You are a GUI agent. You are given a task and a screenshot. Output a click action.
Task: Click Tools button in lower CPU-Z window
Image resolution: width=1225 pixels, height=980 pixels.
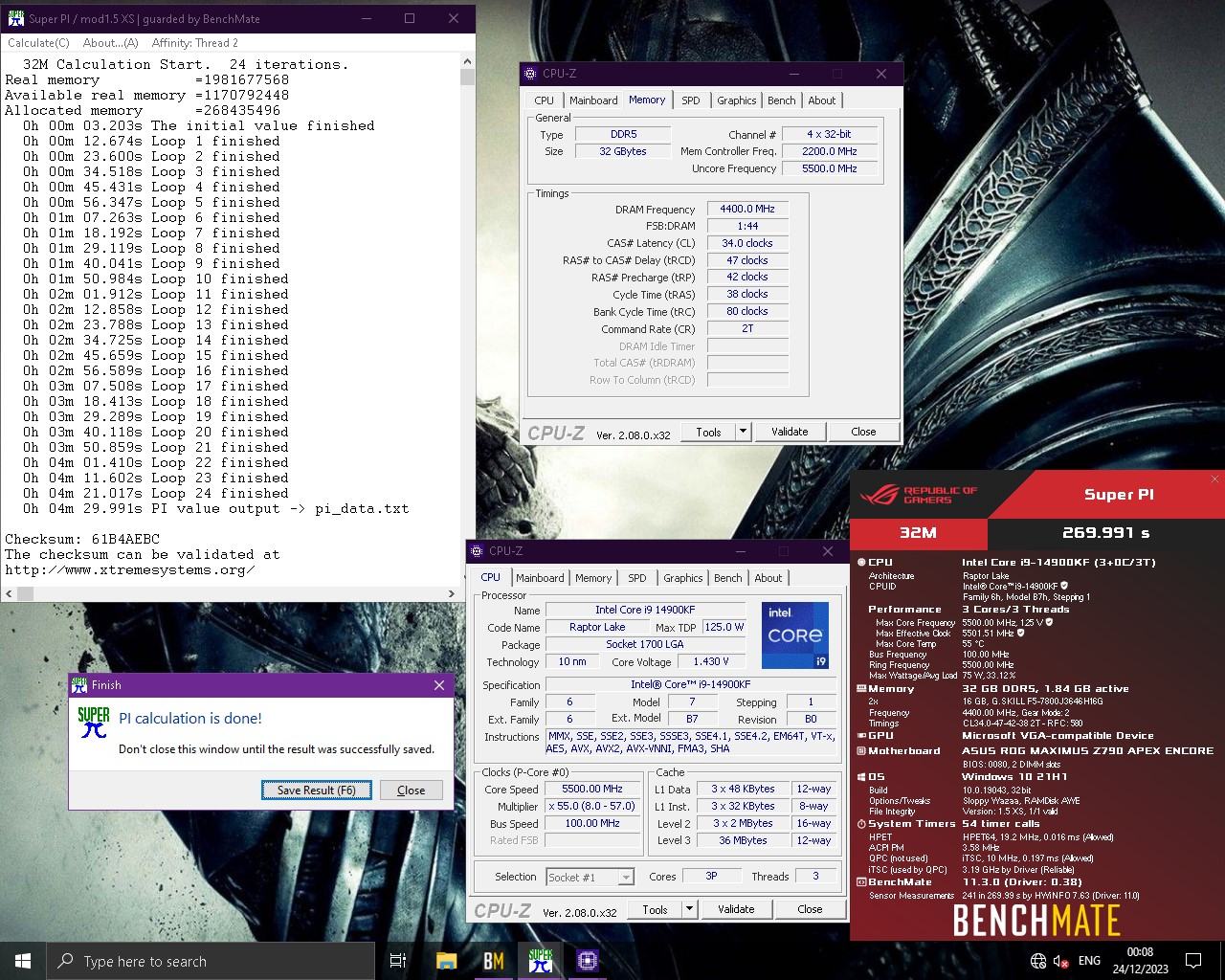click(x=655, y=909)
